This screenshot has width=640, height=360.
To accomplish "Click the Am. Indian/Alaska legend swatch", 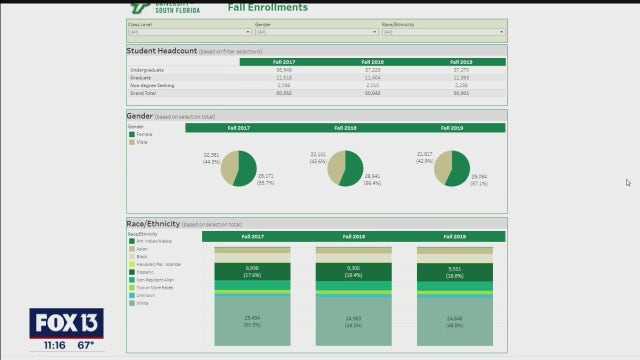I will 132,241.
